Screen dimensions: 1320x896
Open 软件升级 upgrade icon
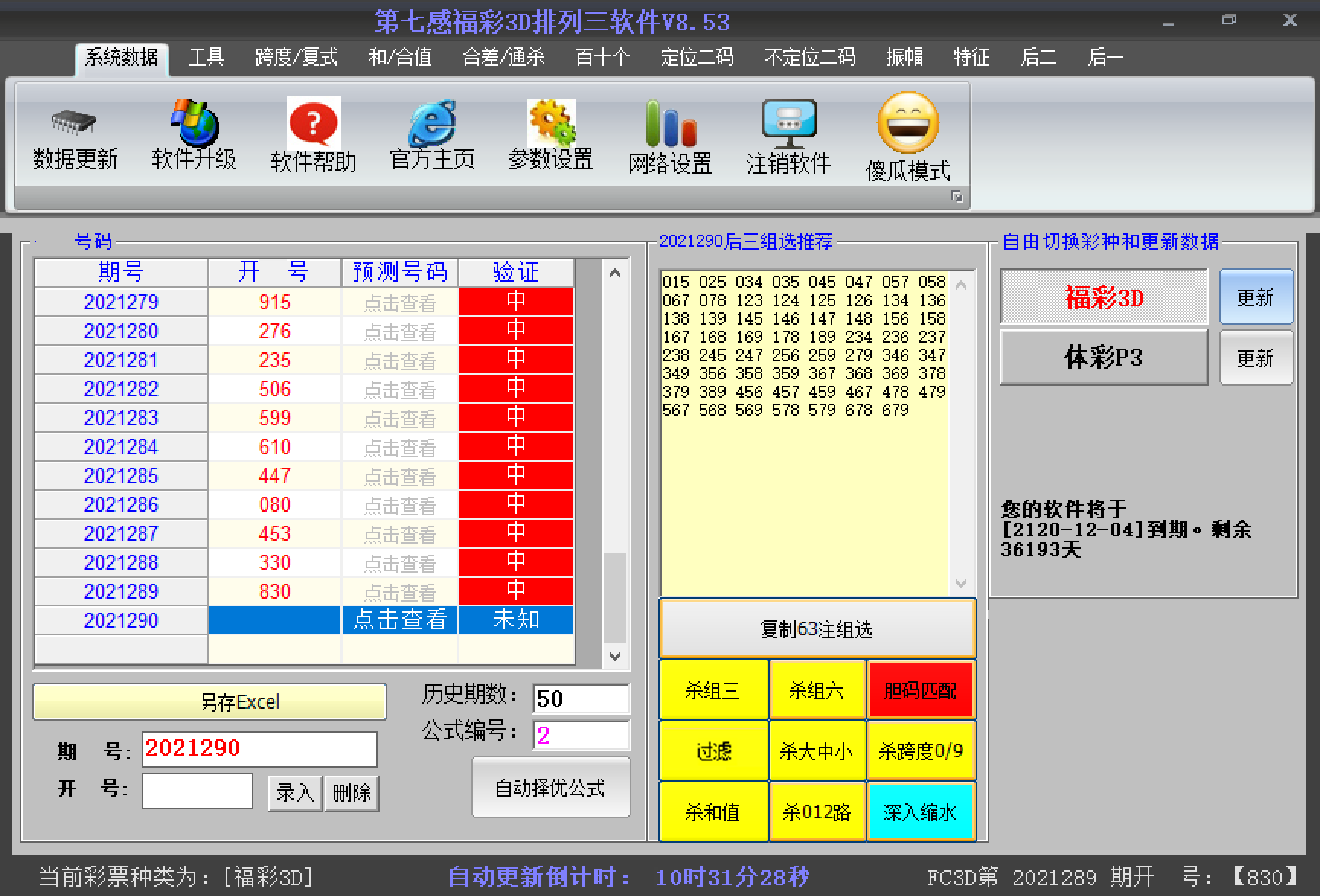coord(194,122)
